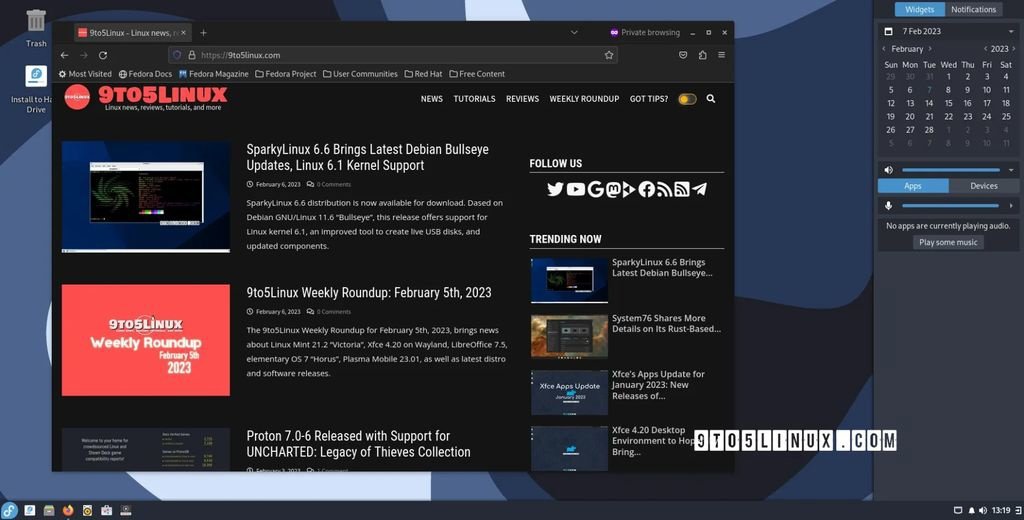Click the Save to Pocket icon
This screenshot has height=520, width=1024.
tap(683, 55)
